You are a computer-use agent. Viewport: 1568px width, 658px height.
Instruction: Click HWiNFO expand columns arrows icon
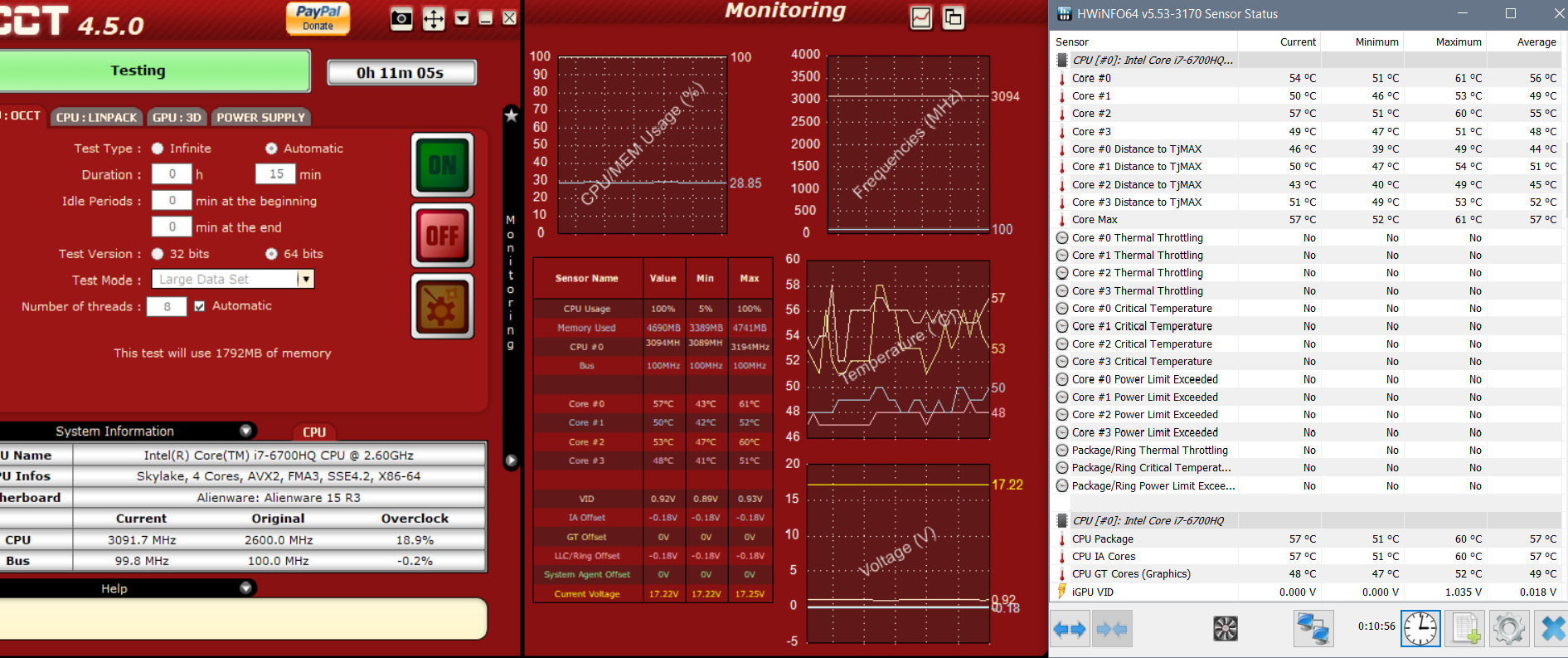(x=1070, y=629)
